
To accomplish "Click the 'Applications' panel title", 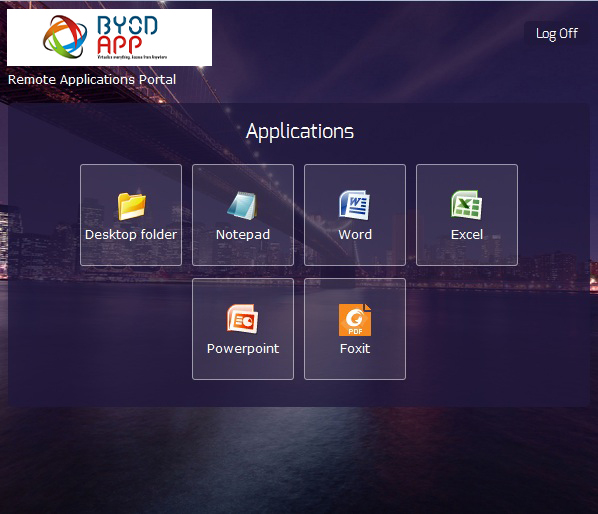I will click(300, 132).
